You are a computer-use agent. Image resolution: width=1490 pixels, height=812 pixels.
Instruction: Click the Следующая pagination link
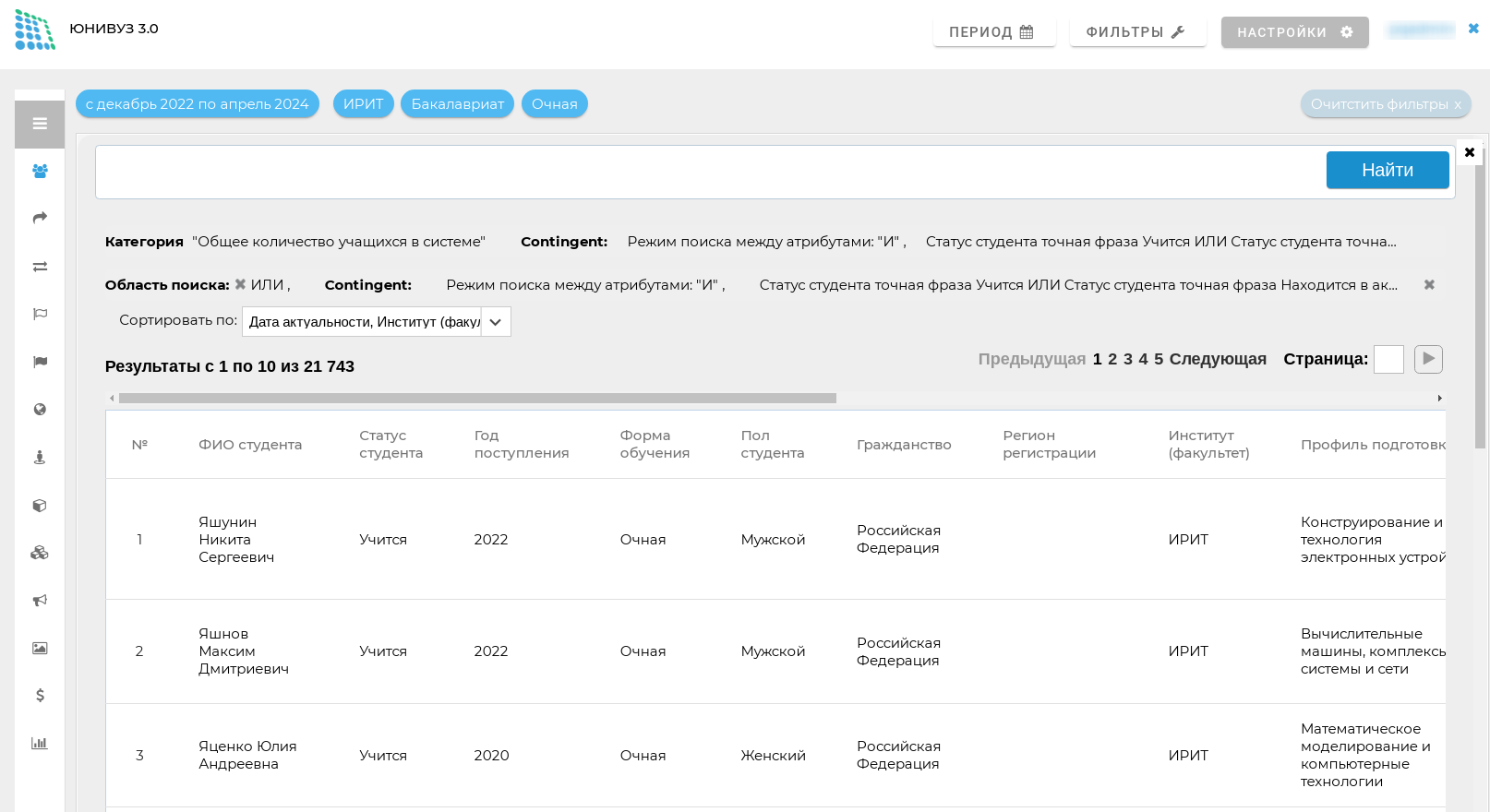pos(1218,359)
